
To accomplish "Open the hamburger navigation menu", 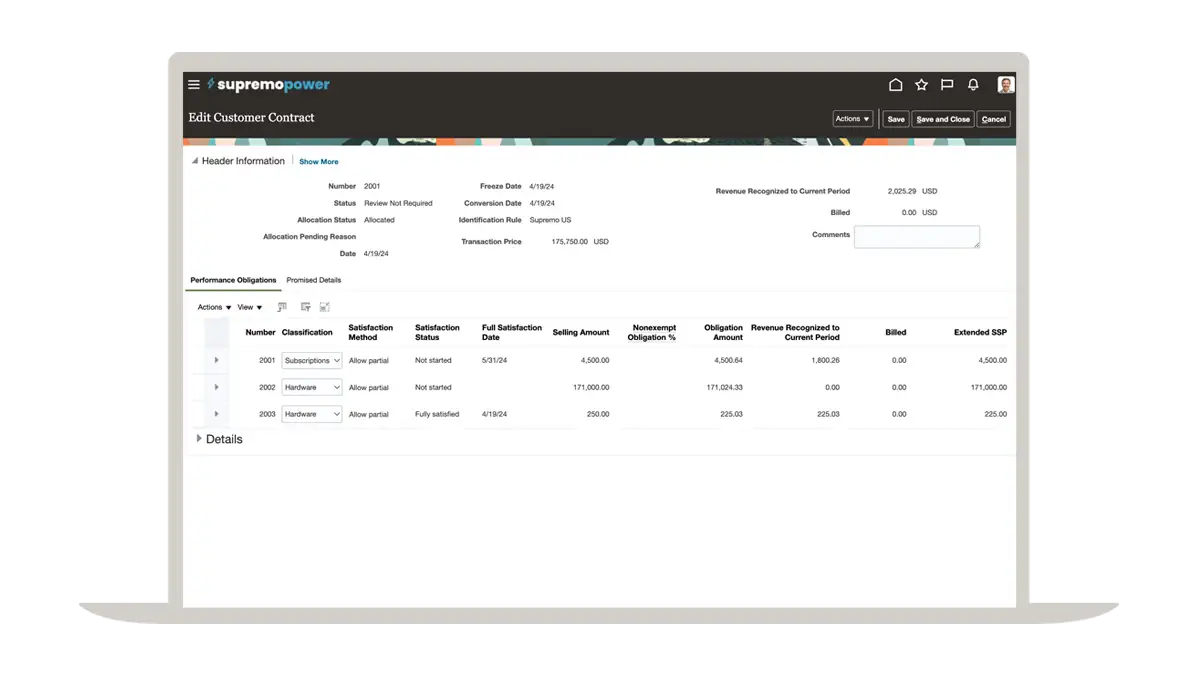I will [x=194, y=85].
